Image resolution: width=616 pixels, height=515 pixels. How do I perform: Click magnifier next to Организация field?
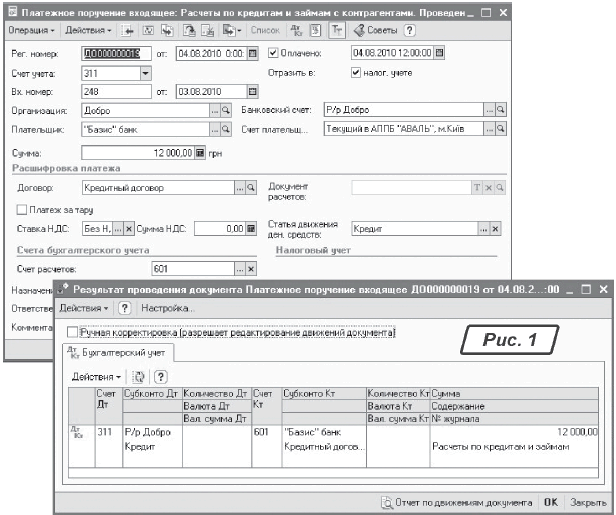coord(226,111)
